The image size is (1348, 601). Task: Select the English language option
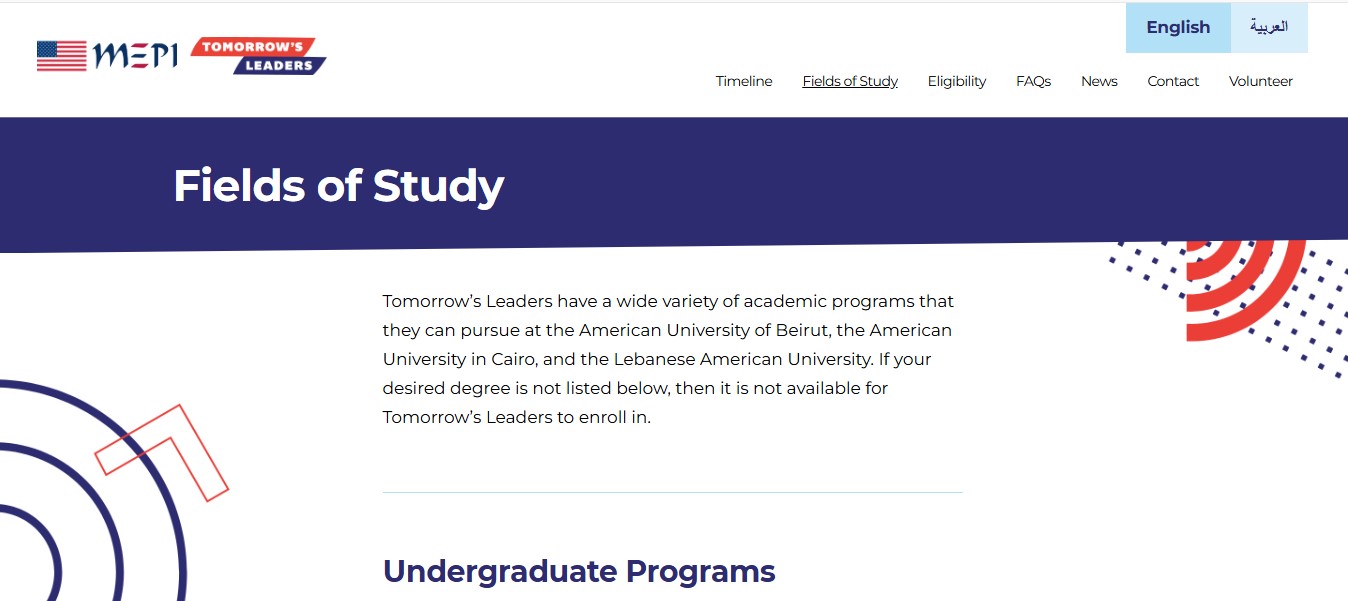click(x=1177, y=27)
